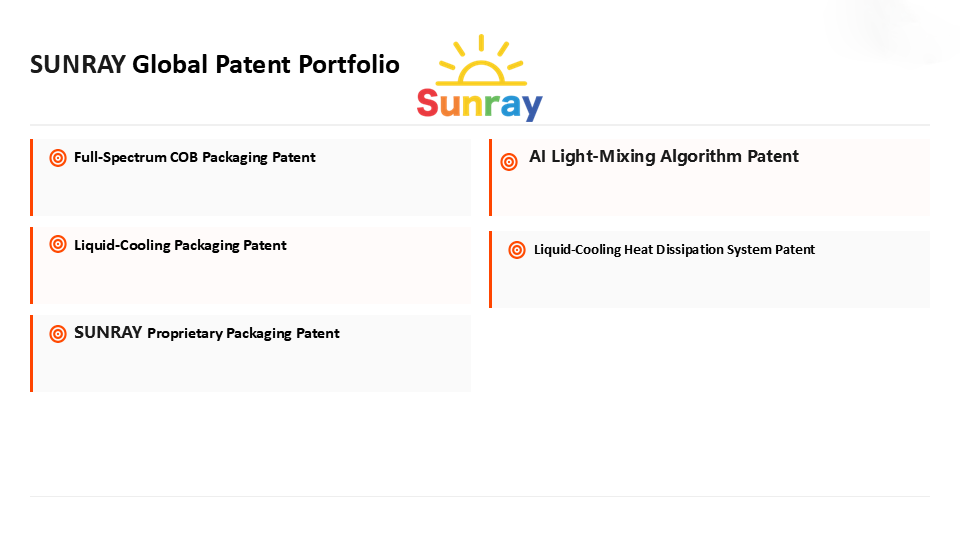Click the SUNRAY Proprietary Packaging Patent label
The height and width of the screenshot is (540, 960).
[207, 333]
